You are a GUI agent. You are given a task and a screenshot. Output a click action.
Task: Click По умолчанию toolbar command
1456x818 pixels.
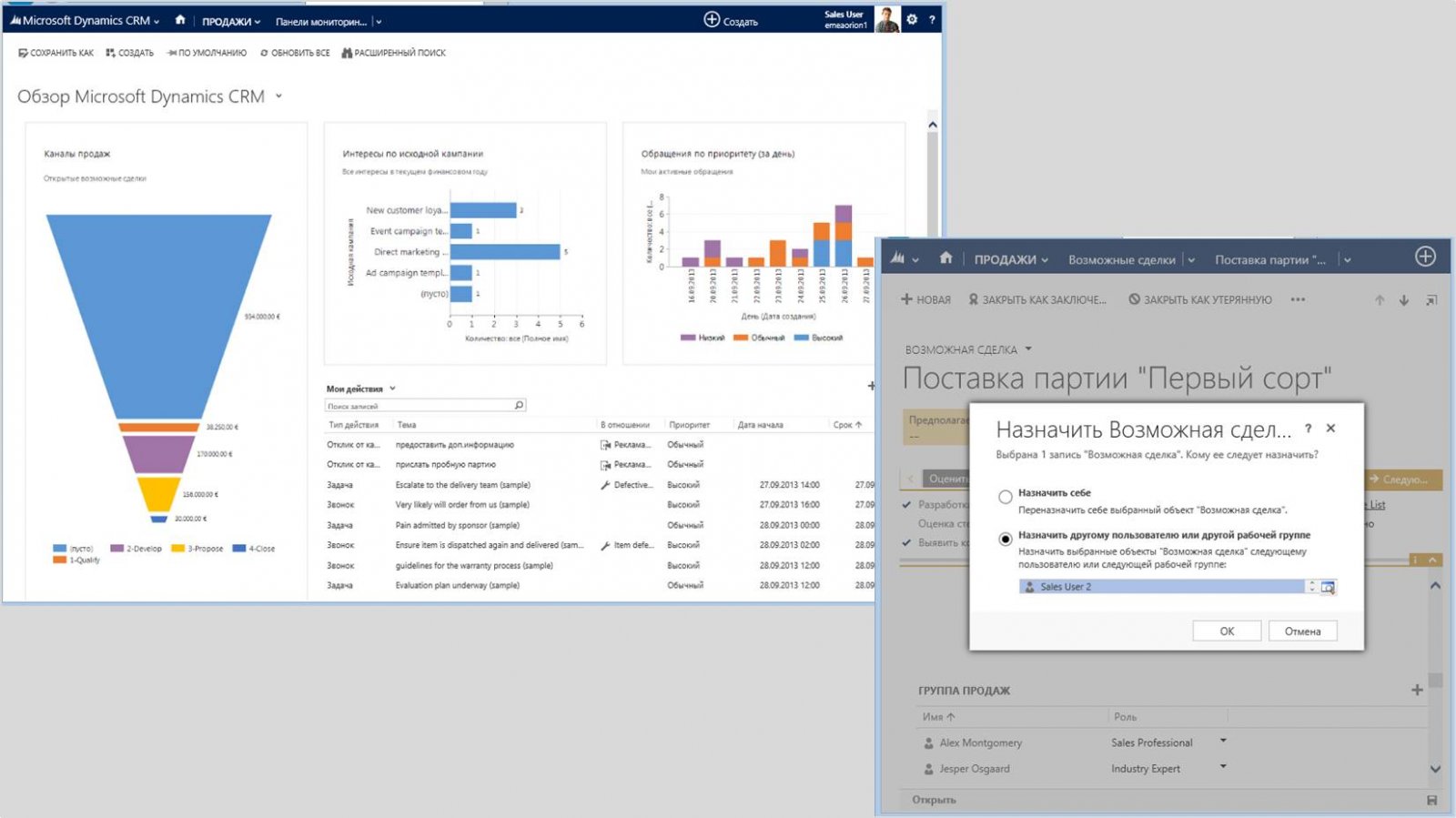pos(207,53)
